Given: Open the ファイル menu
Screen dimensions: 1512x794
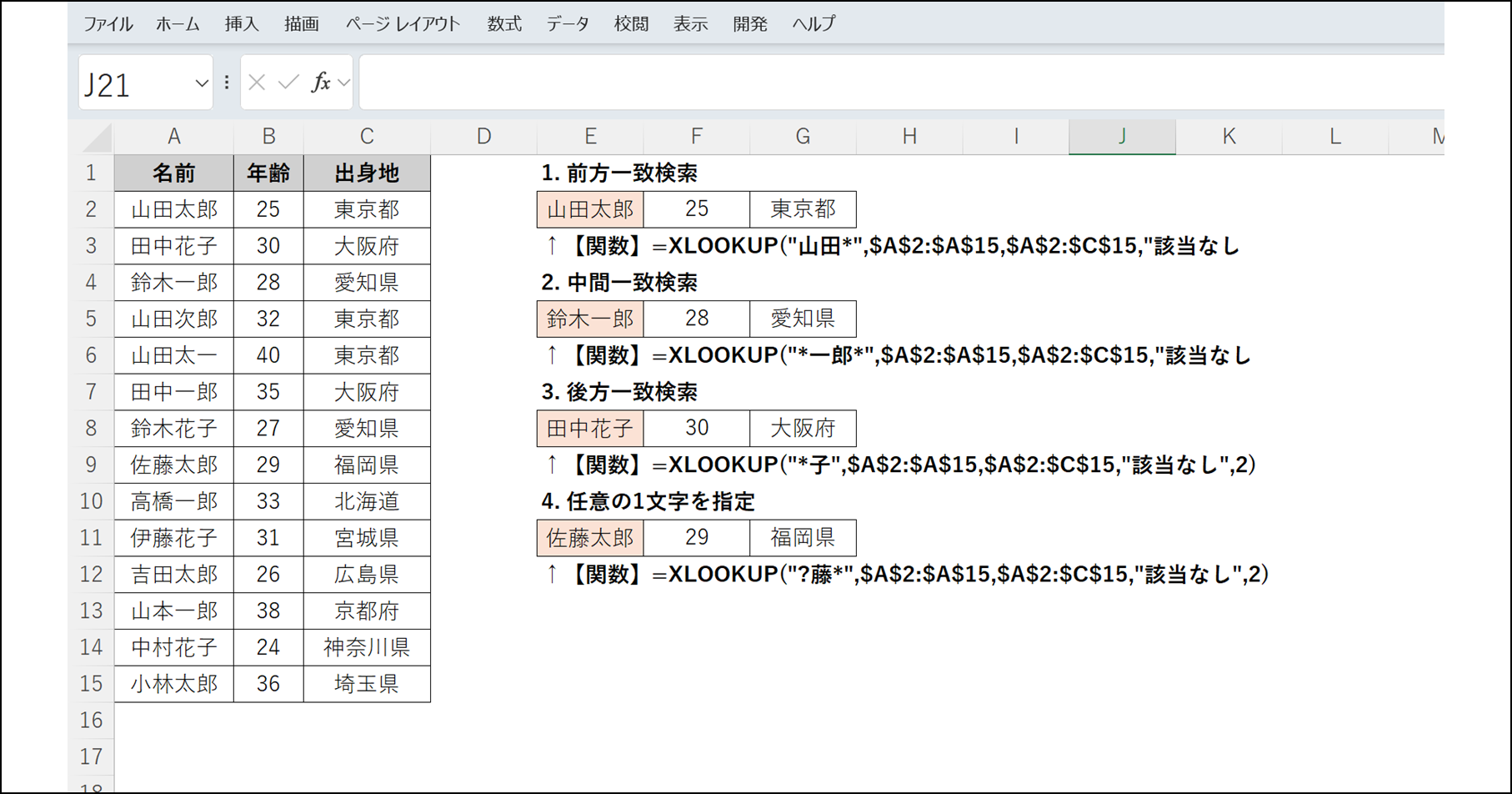Looking at the screenshot, I should click(x=108, y=23).
